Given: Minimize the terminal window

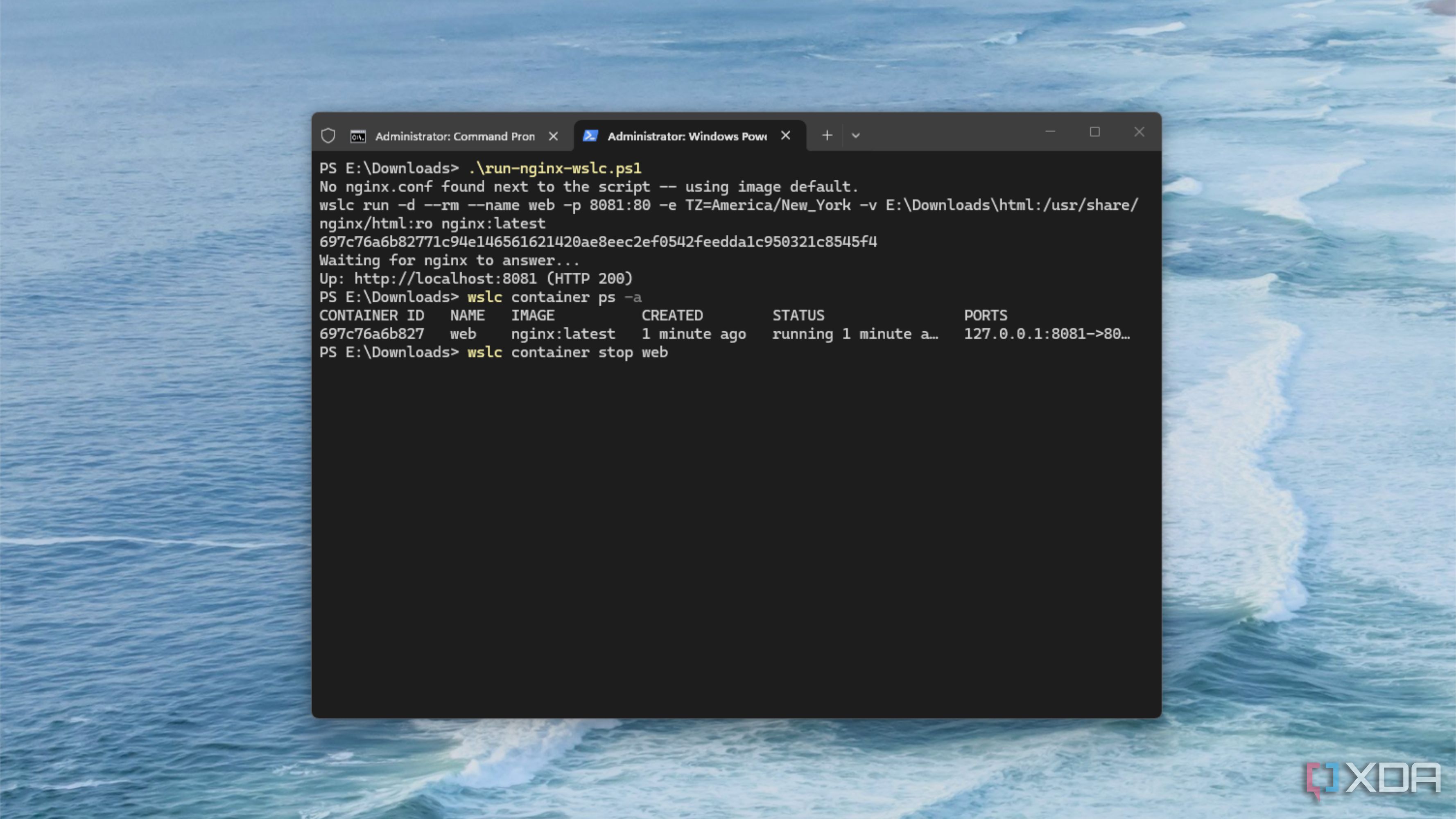Looking at the screenshot, I should pyautogui.click(x=1050, y=132).
